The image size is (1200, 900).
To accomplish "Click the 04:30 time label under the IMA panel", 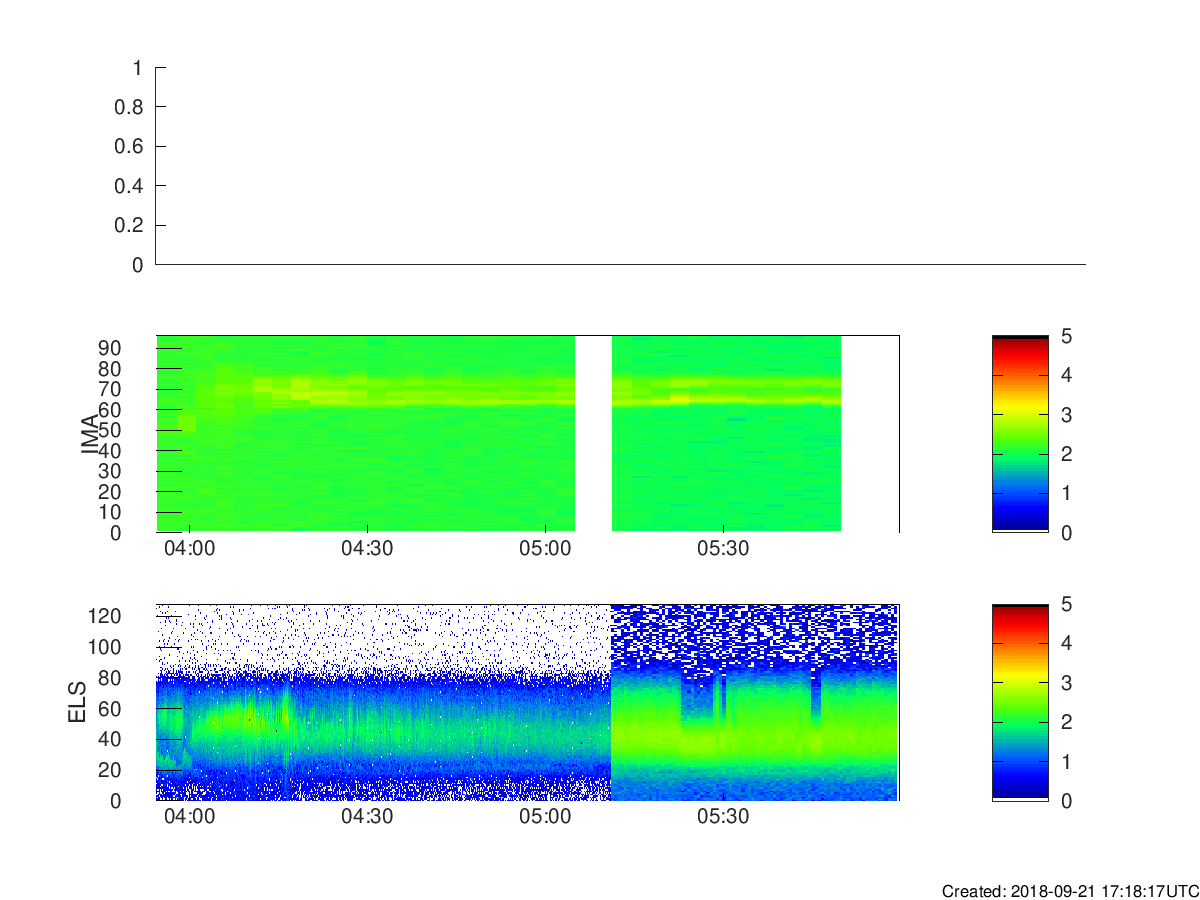I will click(x=368, y=549).
